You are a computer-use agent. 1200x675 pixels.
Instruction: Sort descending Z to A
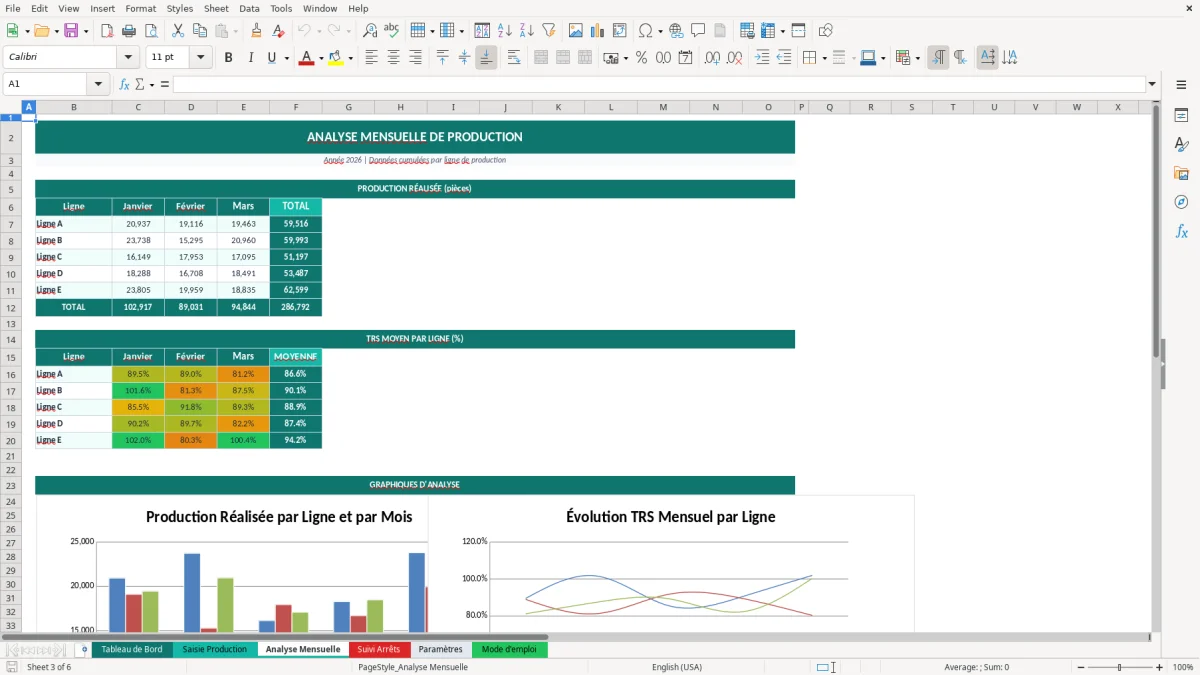526,31
